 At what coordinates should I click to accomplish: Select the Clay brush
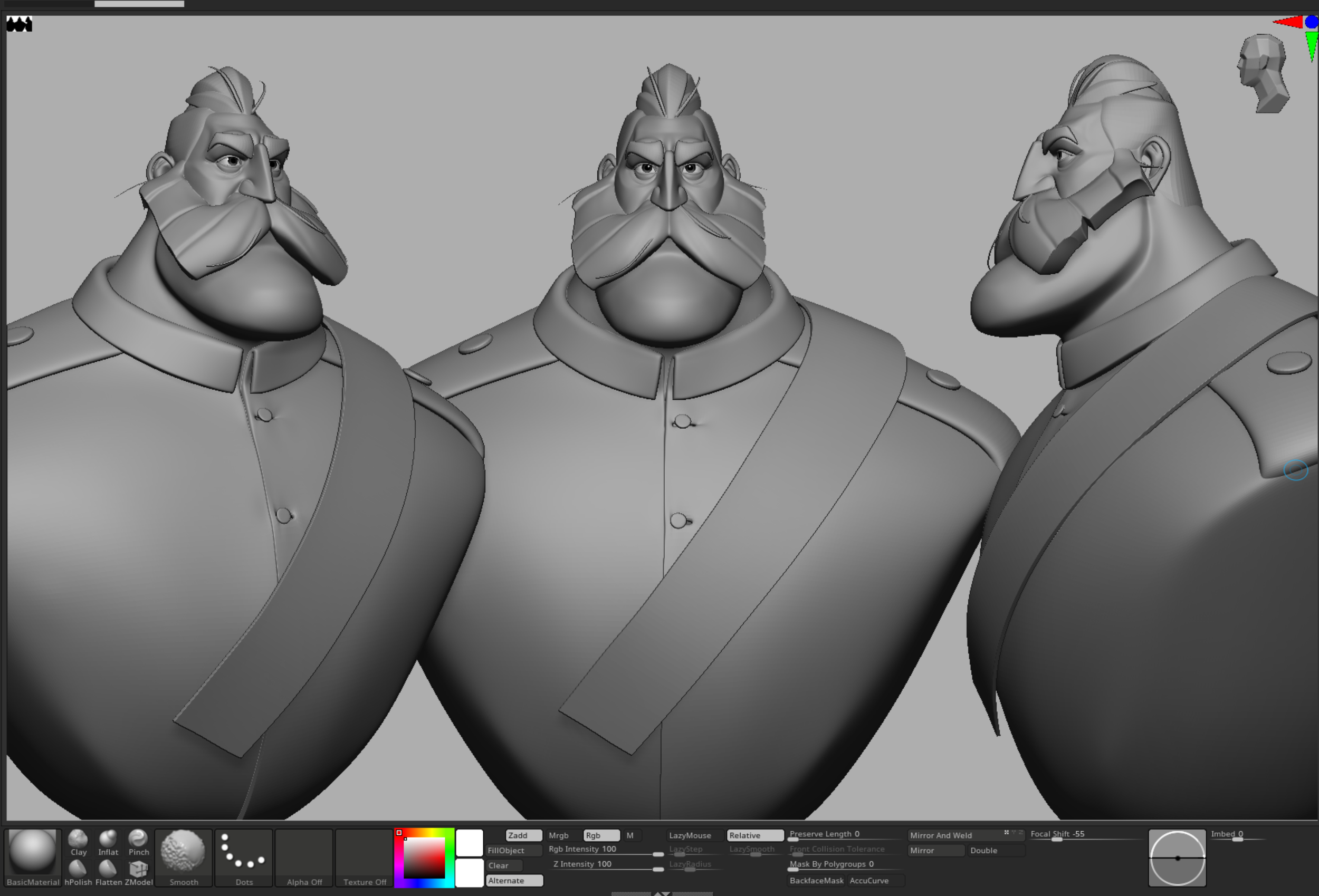point(78,843)
